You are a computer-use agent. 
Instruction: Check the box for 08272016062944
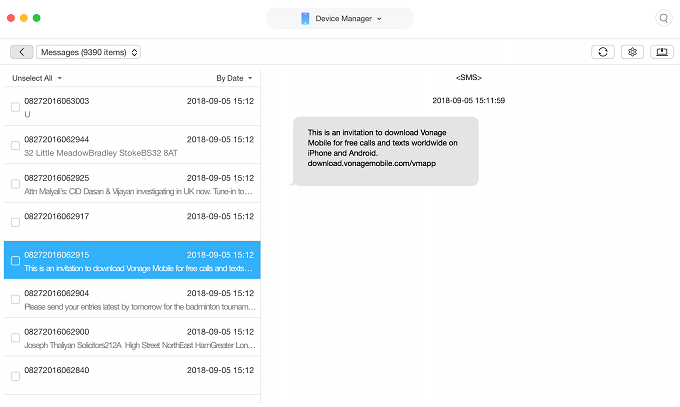tap(15, 145)
